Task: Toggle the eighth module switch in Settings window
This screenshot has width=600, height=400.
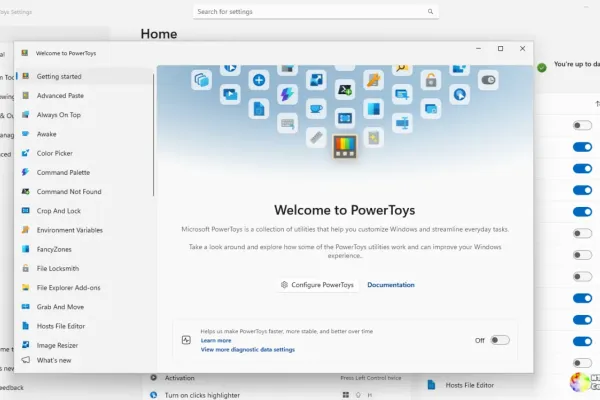Action: click(582, 277)
